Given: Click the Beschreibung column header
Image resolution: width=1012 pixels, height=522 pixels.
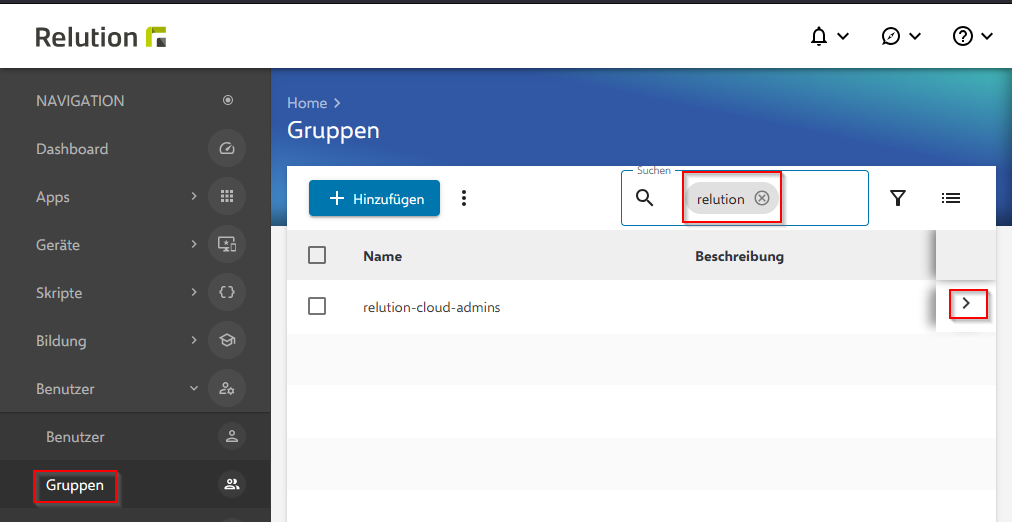Looking at the screenshot, I should click(x=740, y=256).
